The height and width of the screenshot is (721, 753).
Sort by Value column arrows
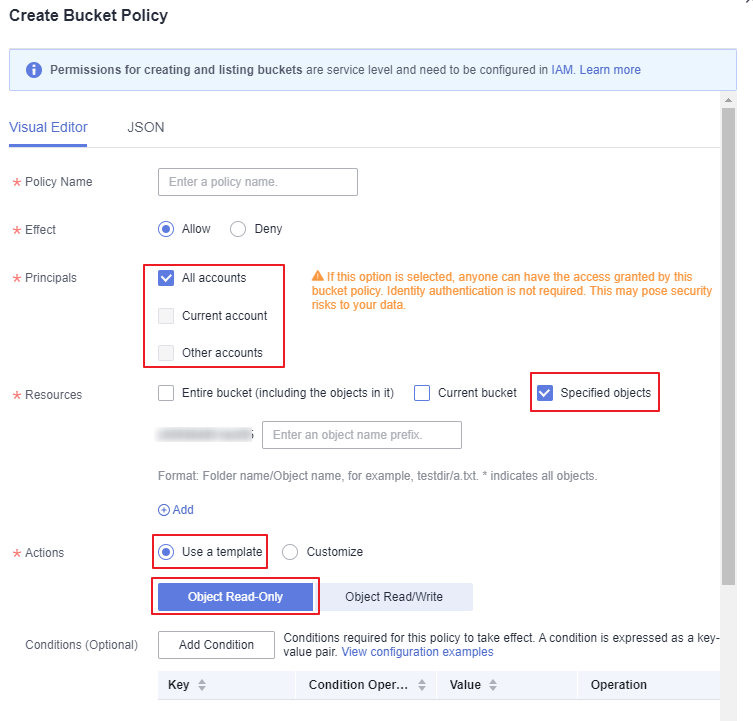pos(493,685)
